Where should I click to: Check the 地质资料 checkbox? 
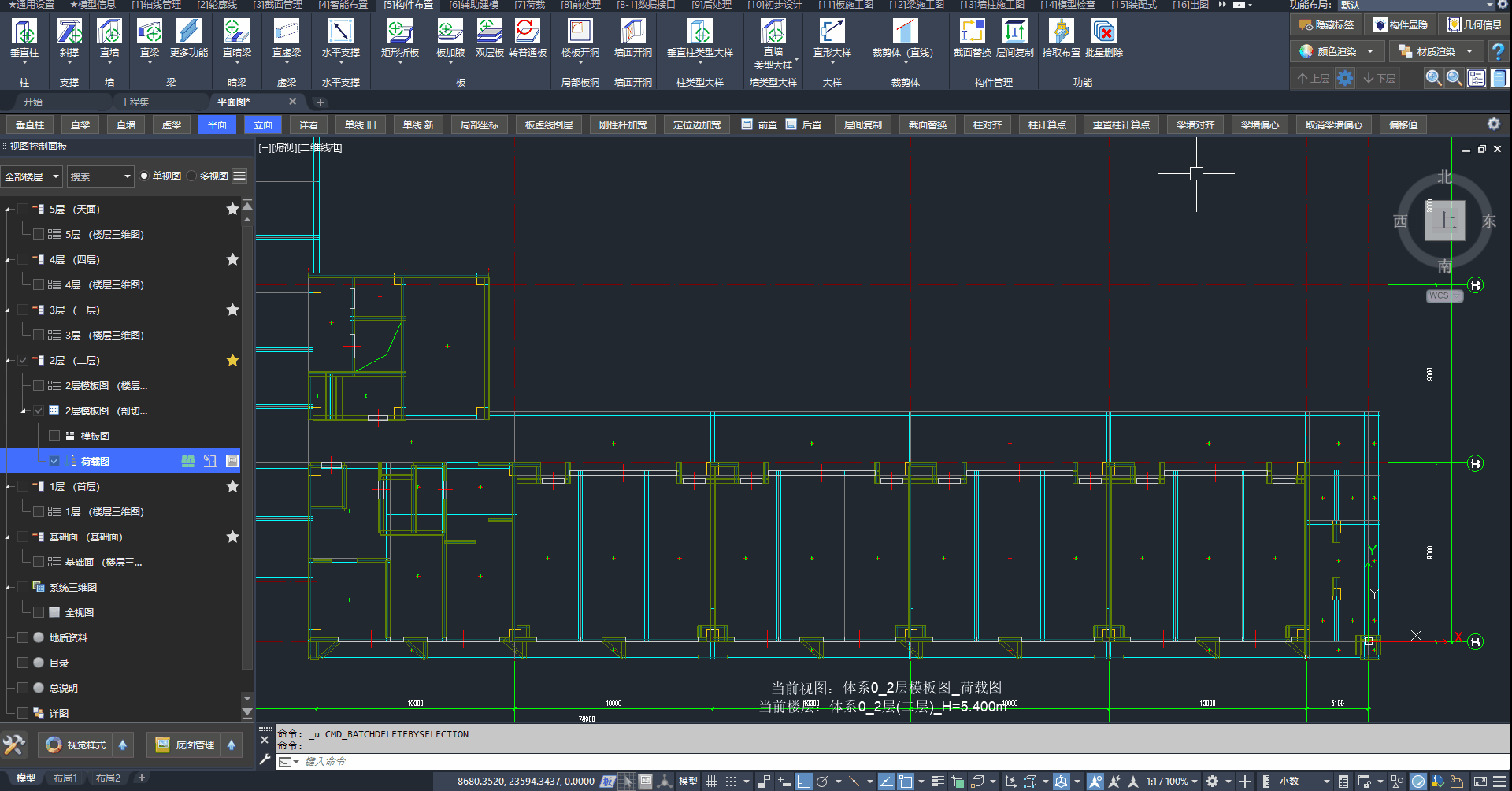[x=23, y=637]
